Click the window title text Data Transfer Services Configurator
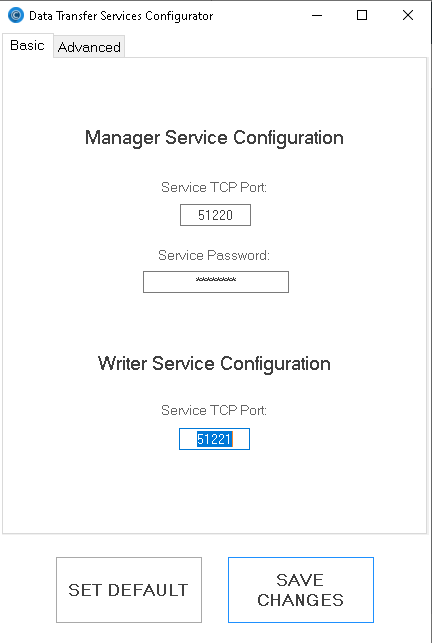432x643 pixels. click(121, 16)
